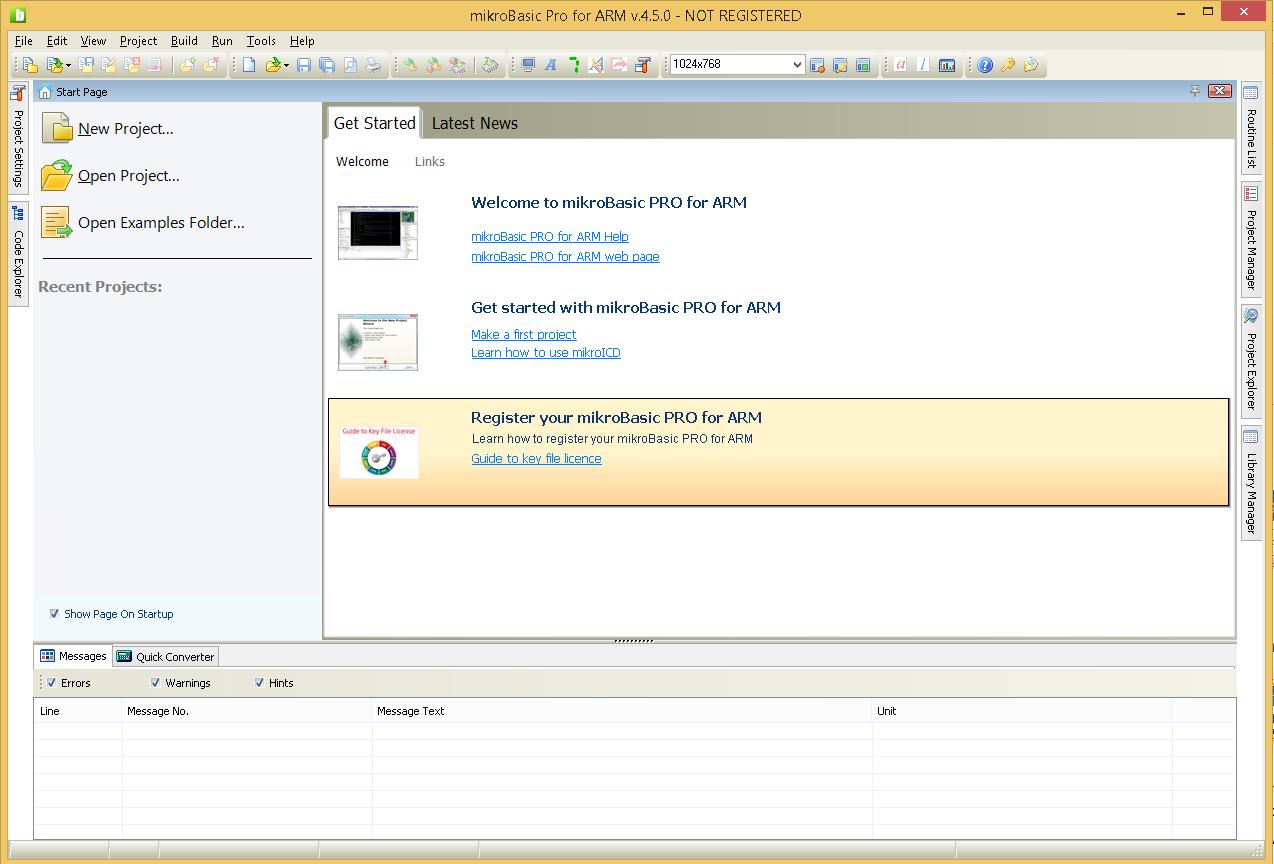Open the Project Explorer side panel
Viewport: 1274px width, 864px height.
pos(1251,359)
